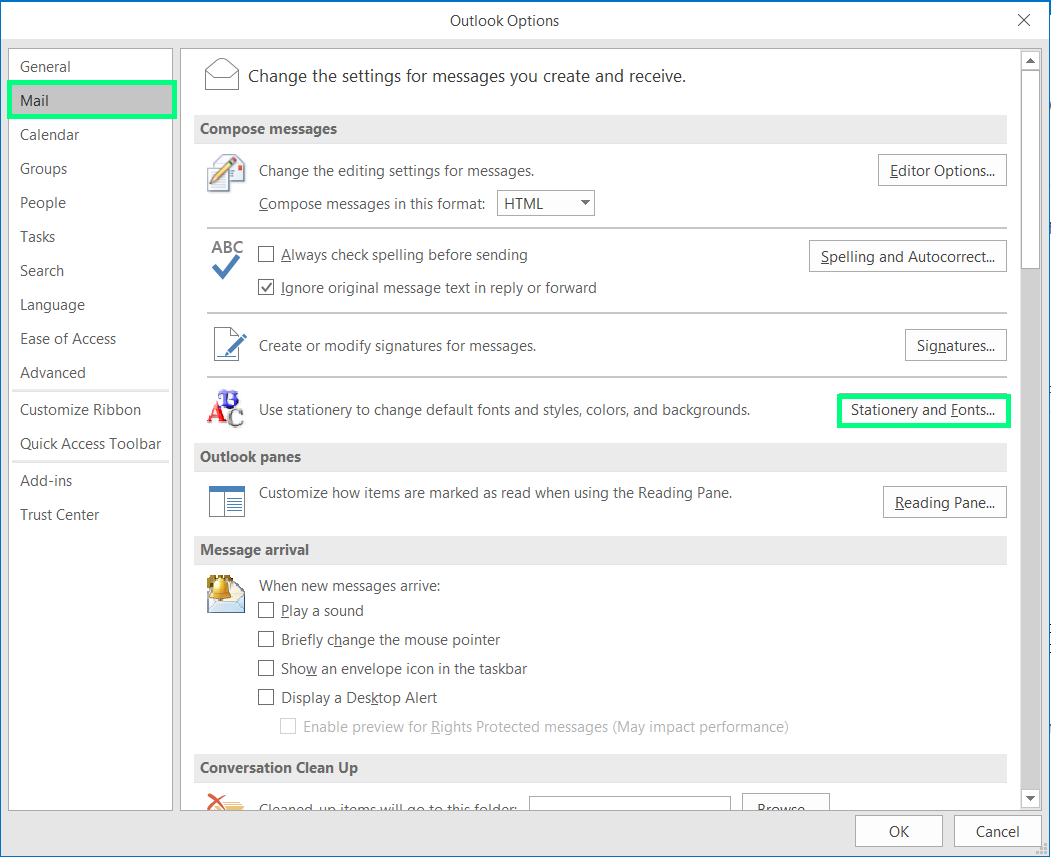
Task: Click the ABC checkmark spelling icon
Action: click(x=227, y=259)
